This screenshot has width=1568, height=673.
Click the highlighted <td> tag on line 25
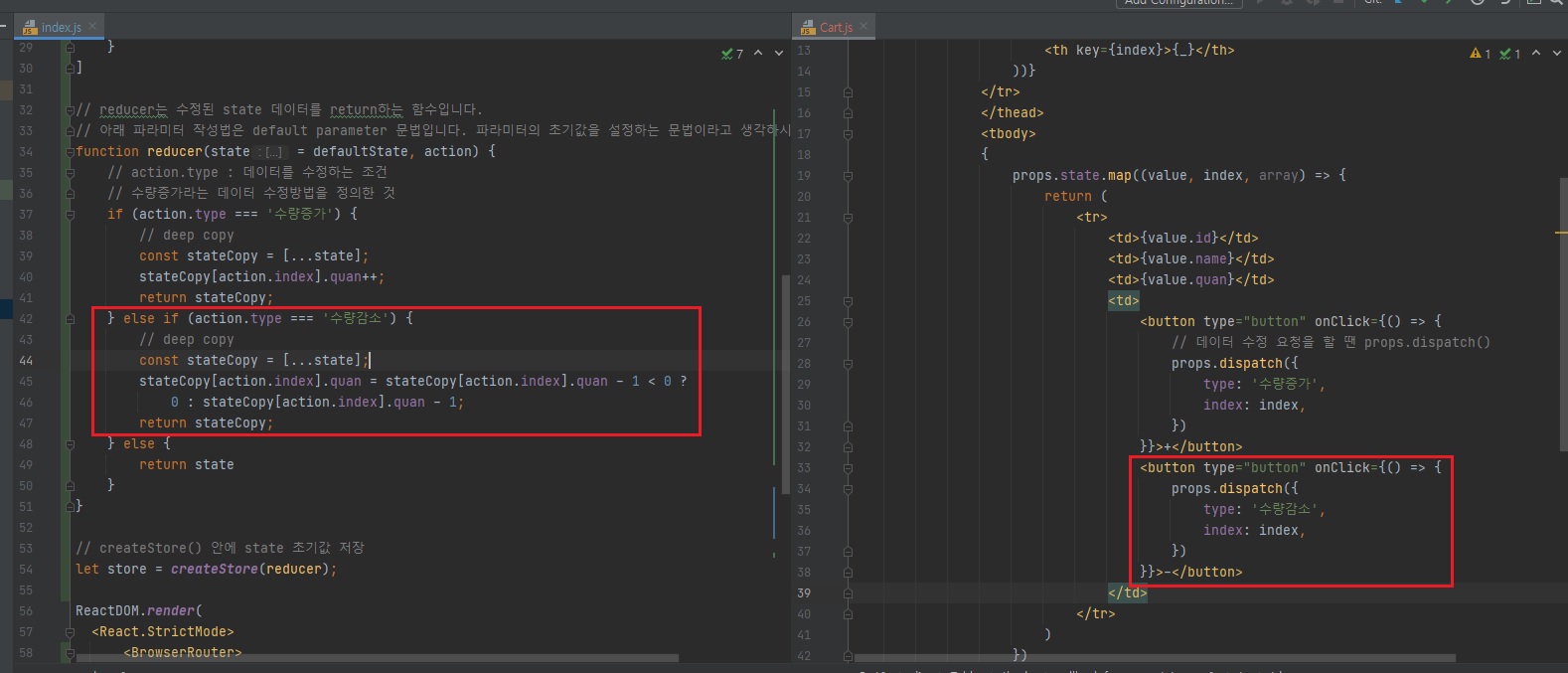[x=1124, y=301]
